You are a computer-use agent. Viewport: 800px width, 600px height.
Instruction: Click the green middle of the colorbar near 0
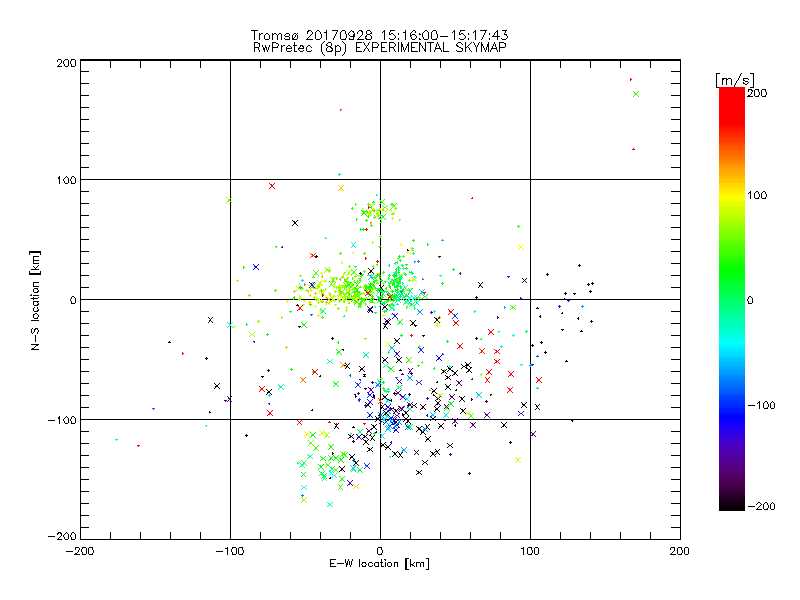tap(732, 299)
